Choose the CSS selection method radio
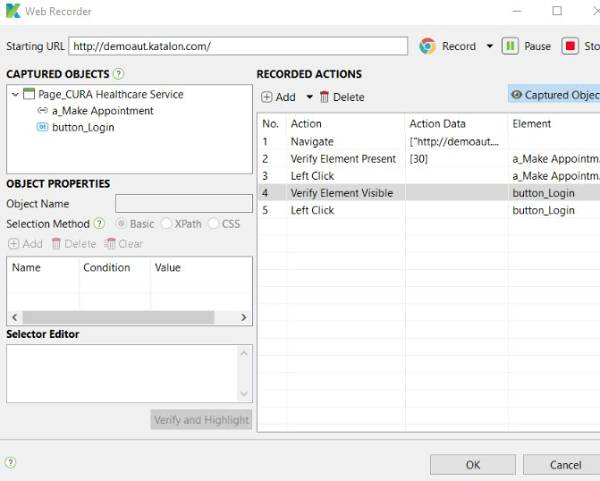Screen dimensions: 600x481 214,223
